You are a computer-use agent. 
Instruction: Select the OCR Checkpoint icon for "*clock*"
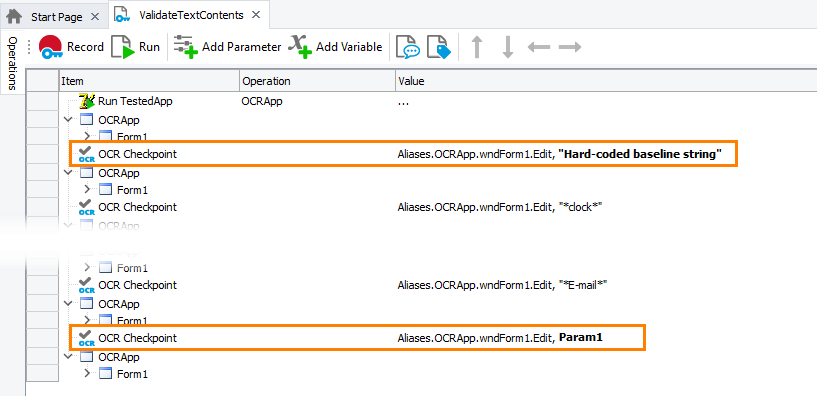86,207
